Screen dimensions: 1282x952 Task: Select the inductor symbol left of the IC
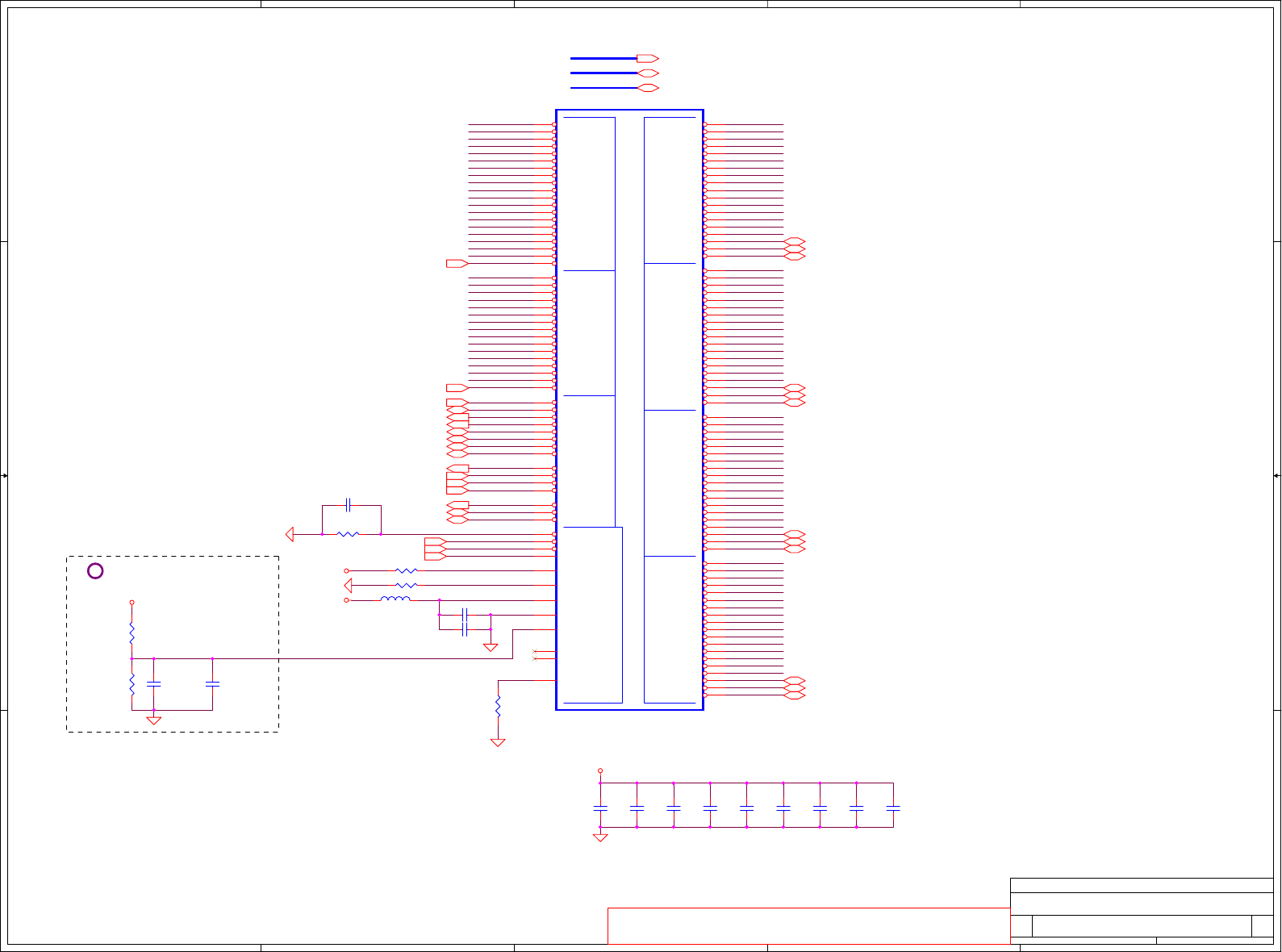pos(395,599)
